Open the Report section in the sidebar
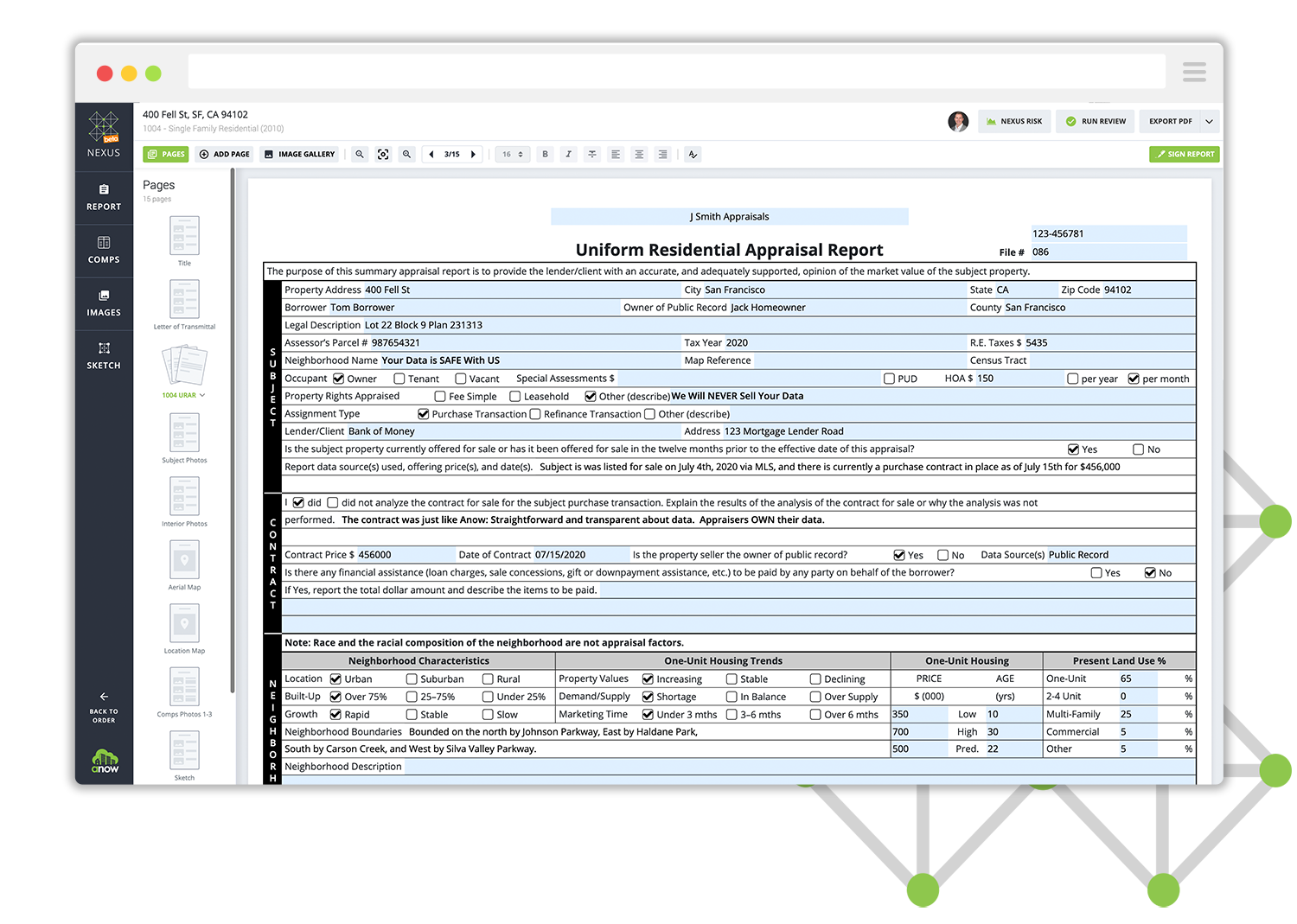This screenshot has width=1297, height=924. tap(104, 198)
